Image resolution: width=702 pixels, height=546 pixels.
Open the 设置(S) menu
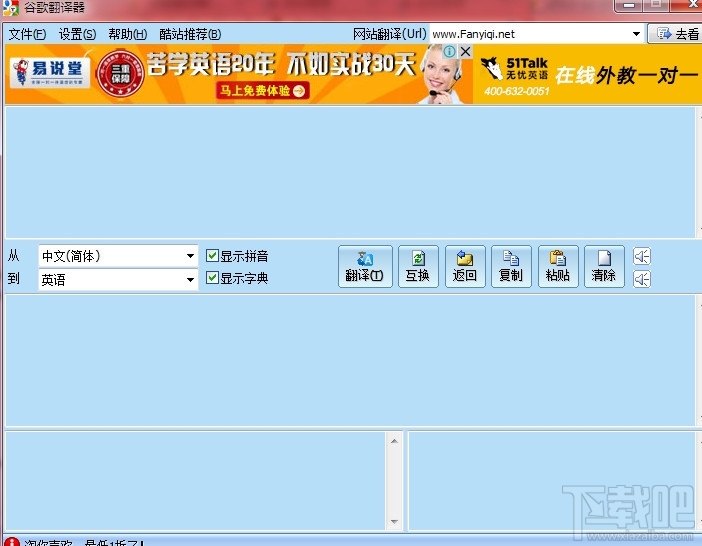[x=77, y=34]
